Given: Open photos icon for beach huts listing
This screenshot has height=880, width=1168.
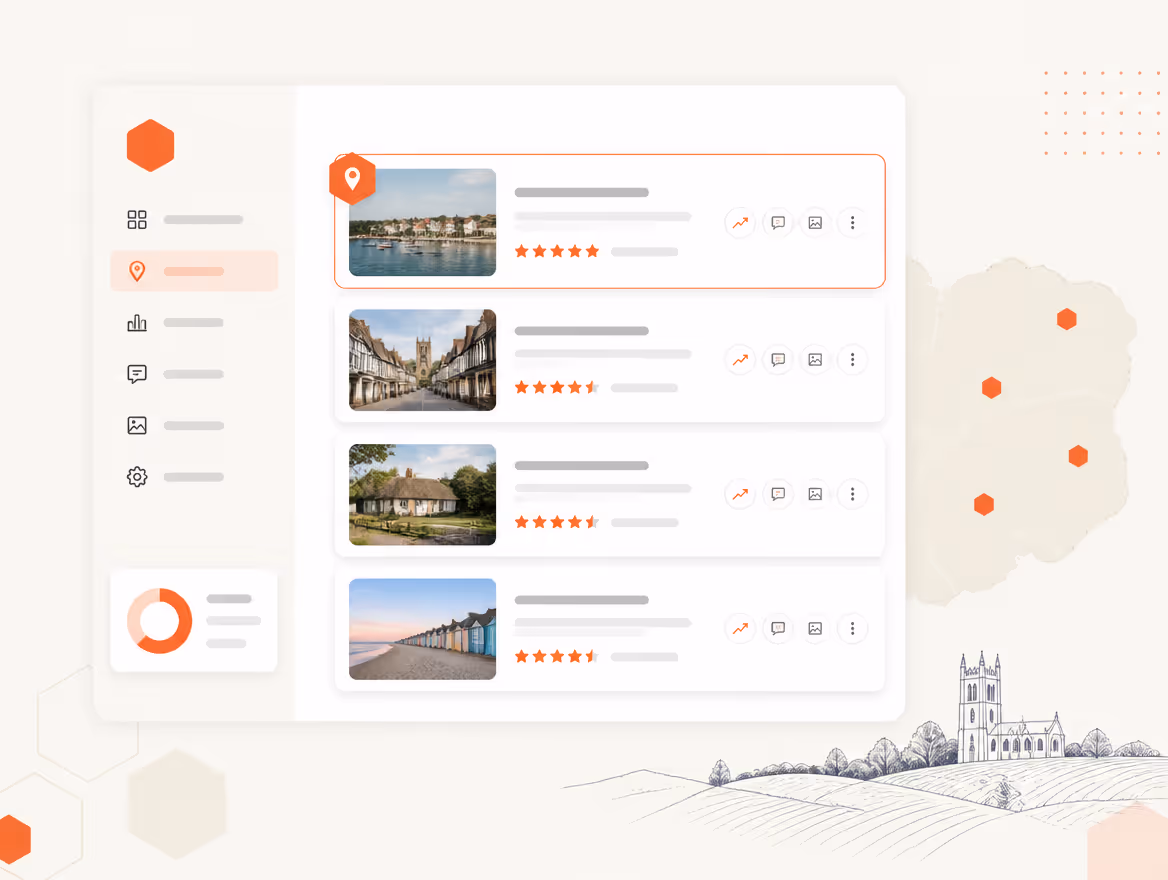Looking at the screenshot, I should click(815, 629).
